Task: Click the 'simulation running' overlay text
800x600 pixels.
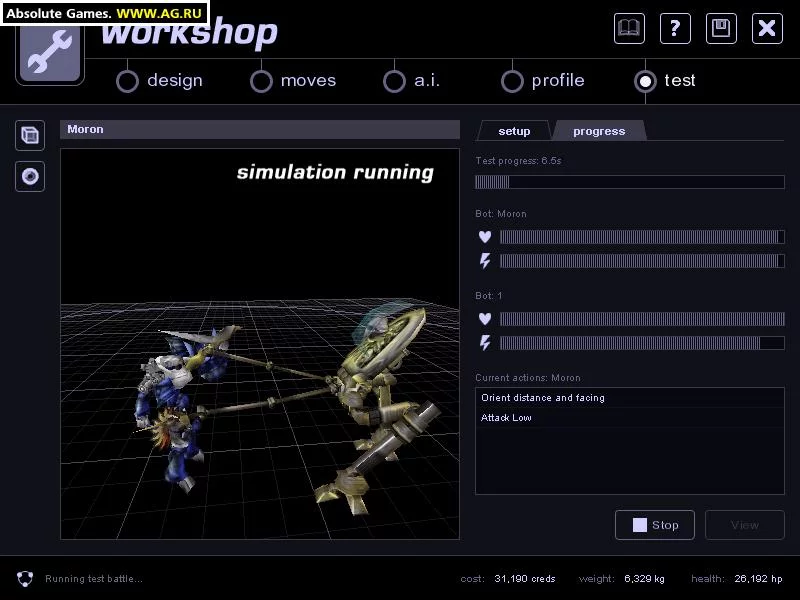Action: coord(335,172)
